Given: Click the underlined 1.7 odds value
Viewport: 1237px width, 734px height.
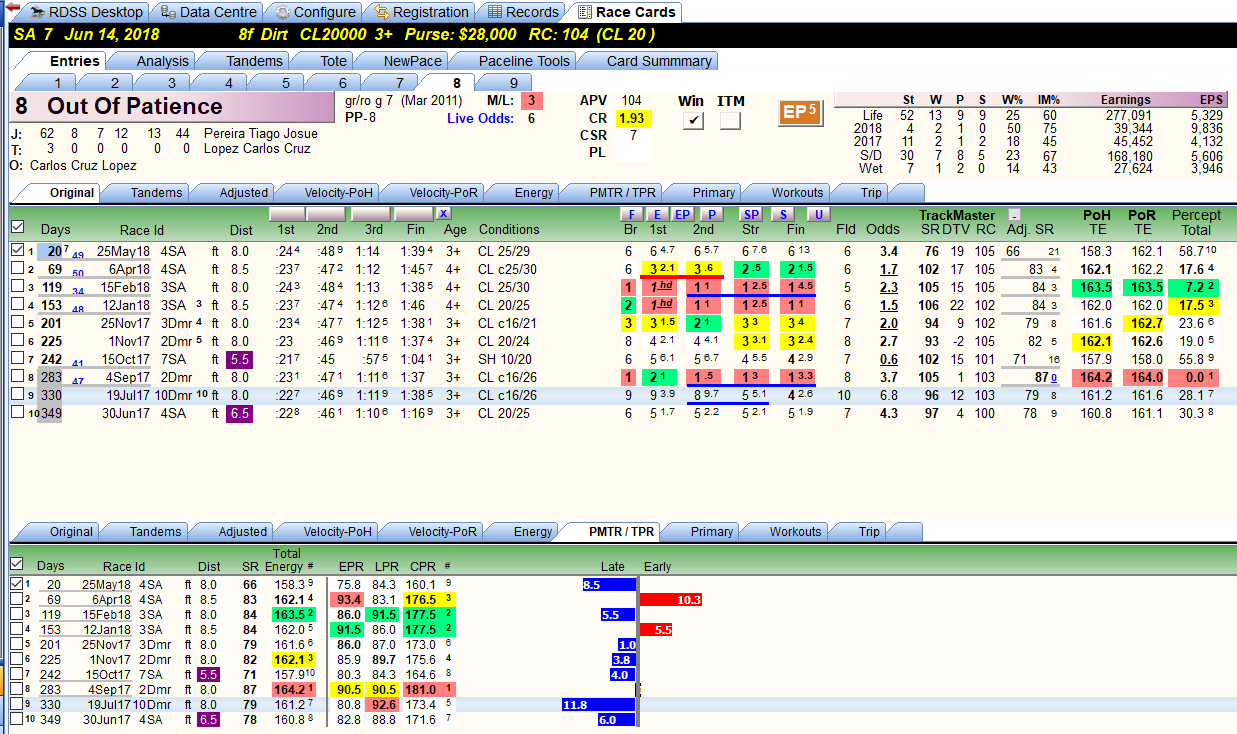Looking at the screenshot, I should pos(888,269).
